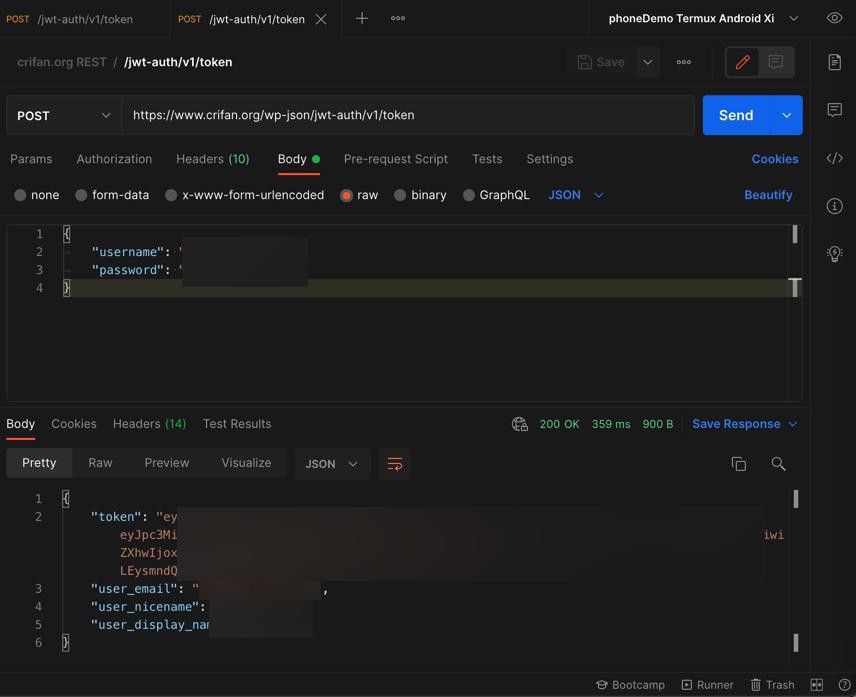This screenshot has width=856, height=697.
Task: Open Bootcamp in the status bar
Action: pyautogui.click(x=631, y=685)
